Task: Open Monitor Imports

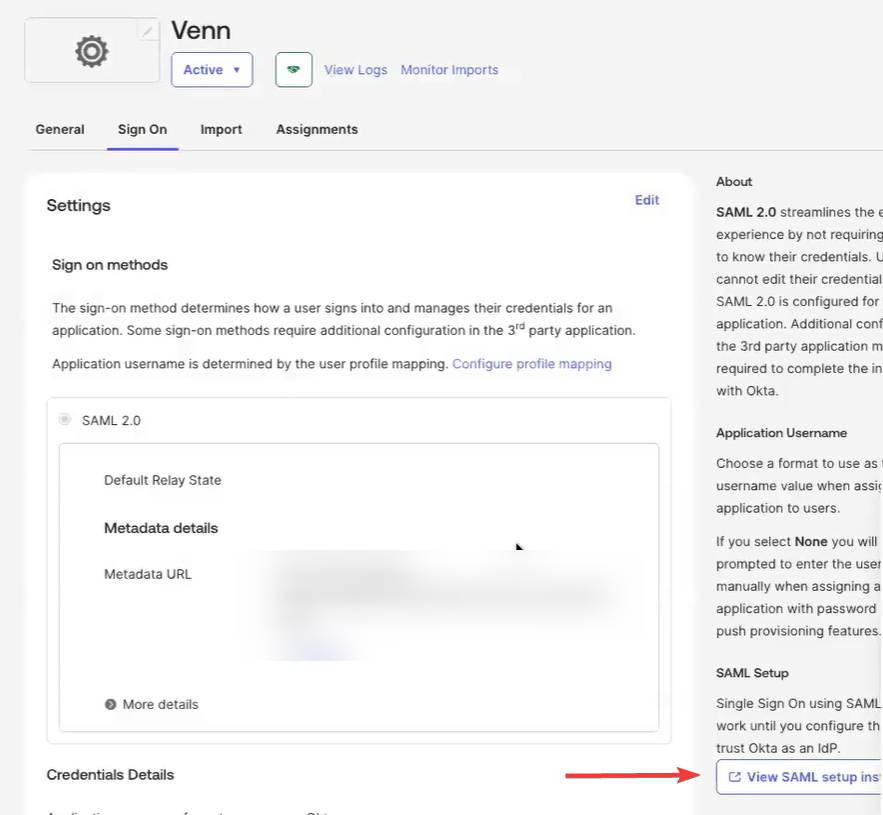Action: pyautogui.click(x=451, y=70)
